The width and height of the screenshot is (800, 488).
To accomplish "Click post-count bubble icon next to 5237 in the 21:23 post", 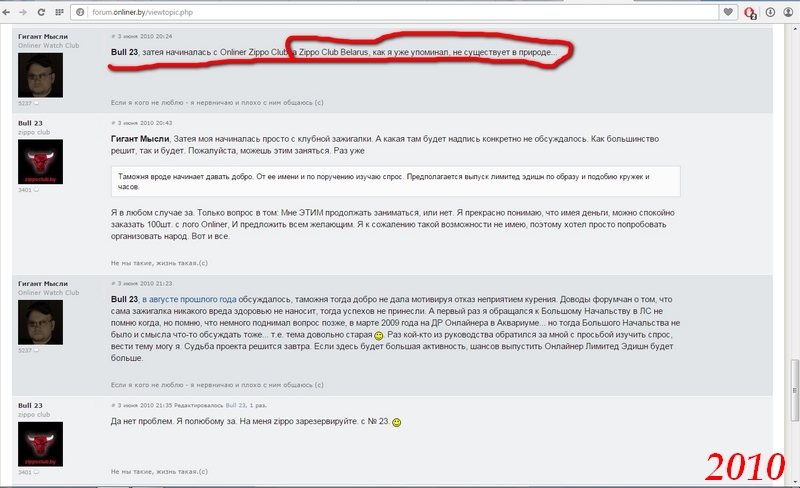I will [x=36, y=350].
